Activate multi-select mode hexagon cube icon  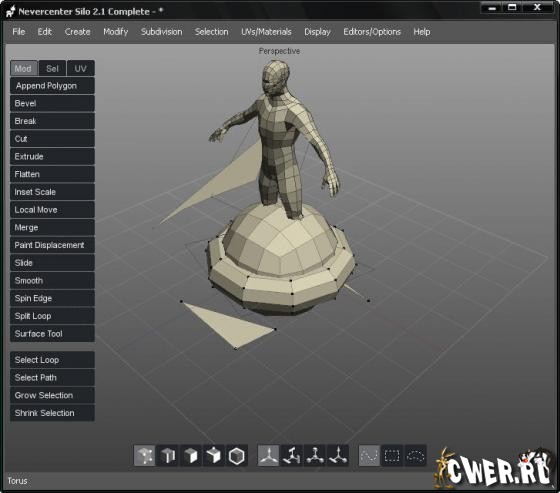point(236,455)
